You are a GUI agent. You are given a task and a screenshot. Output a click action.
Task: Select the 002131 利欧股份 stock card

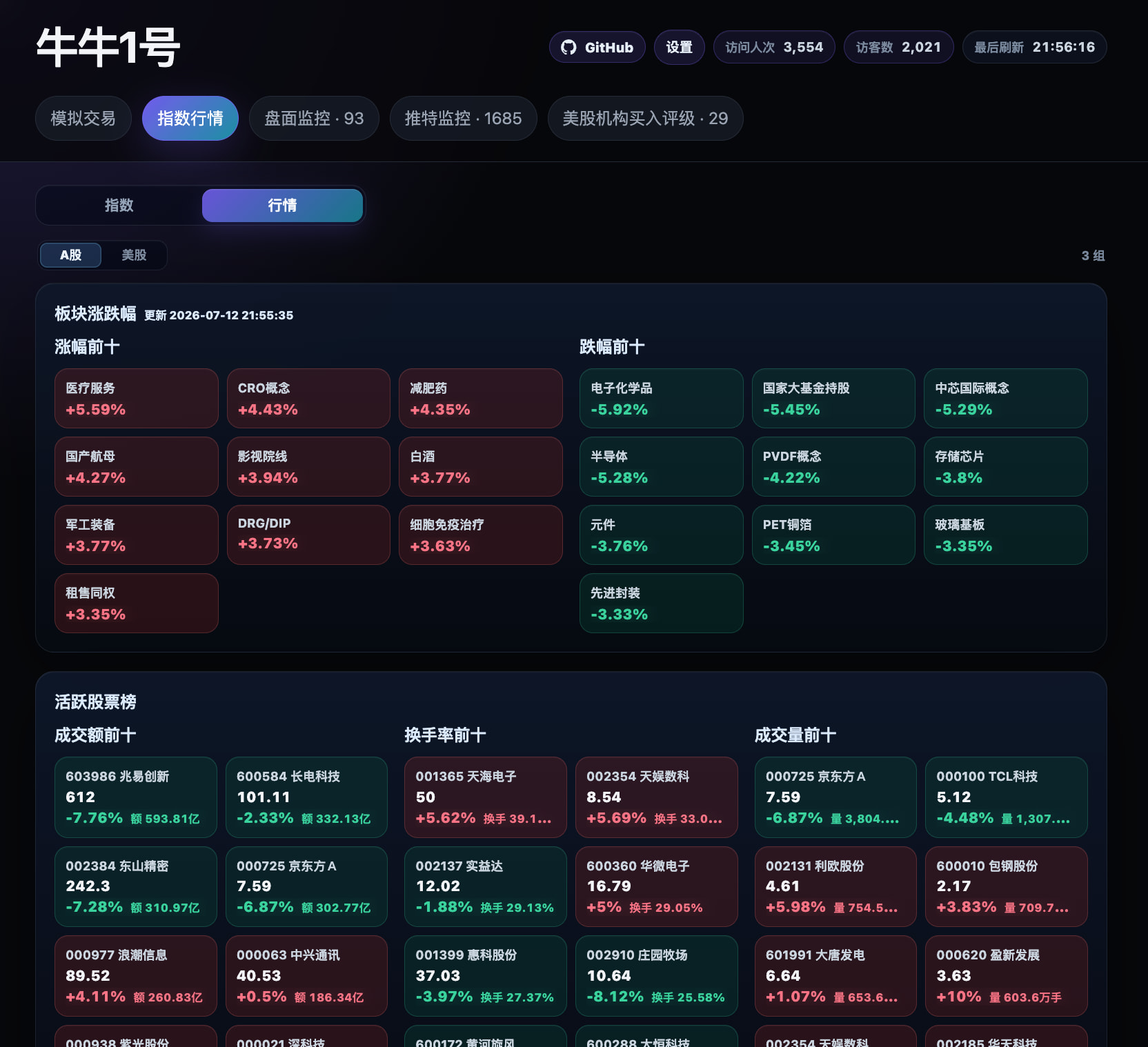click(x=835, y=886)
